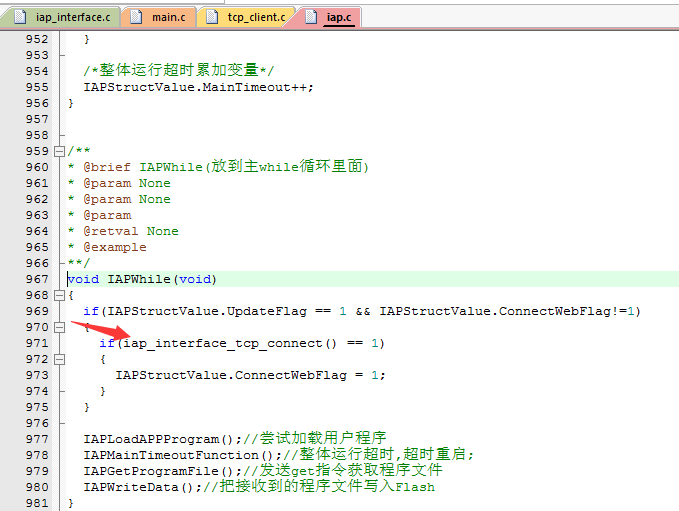
Task: Click the file icon on main.c tab
Action: (x=136, y=17)
